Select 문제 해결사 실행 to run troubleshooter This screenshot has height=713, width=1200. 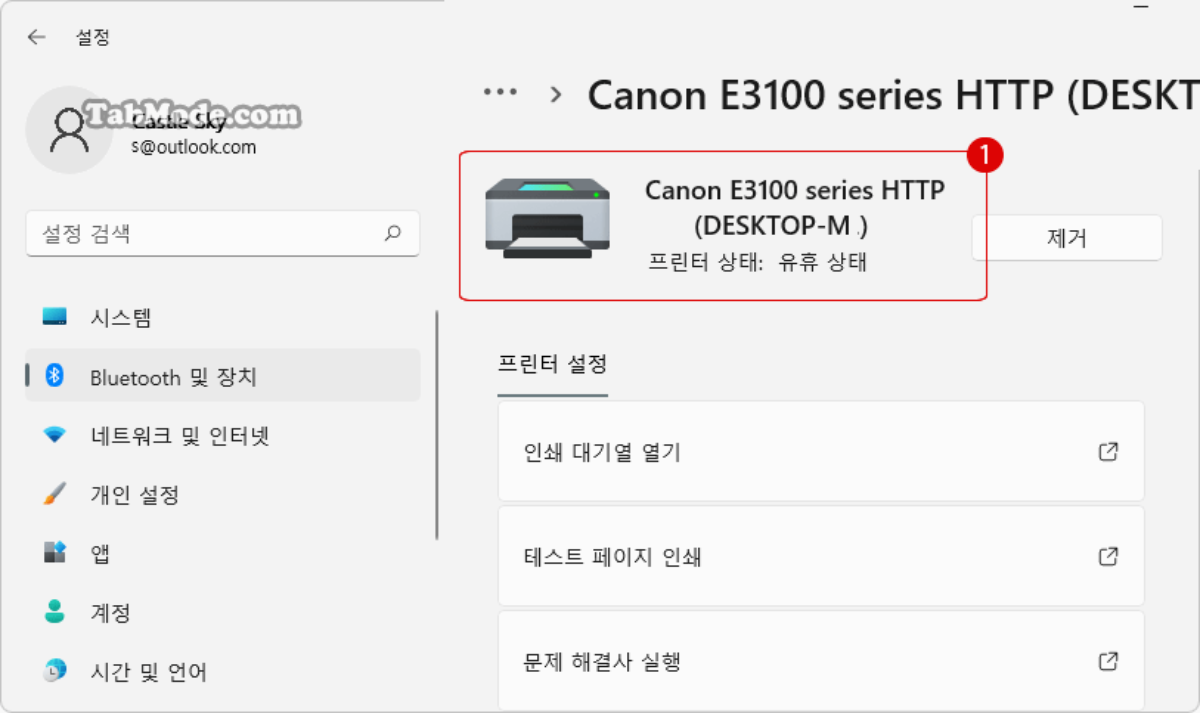tap(820, 661)
